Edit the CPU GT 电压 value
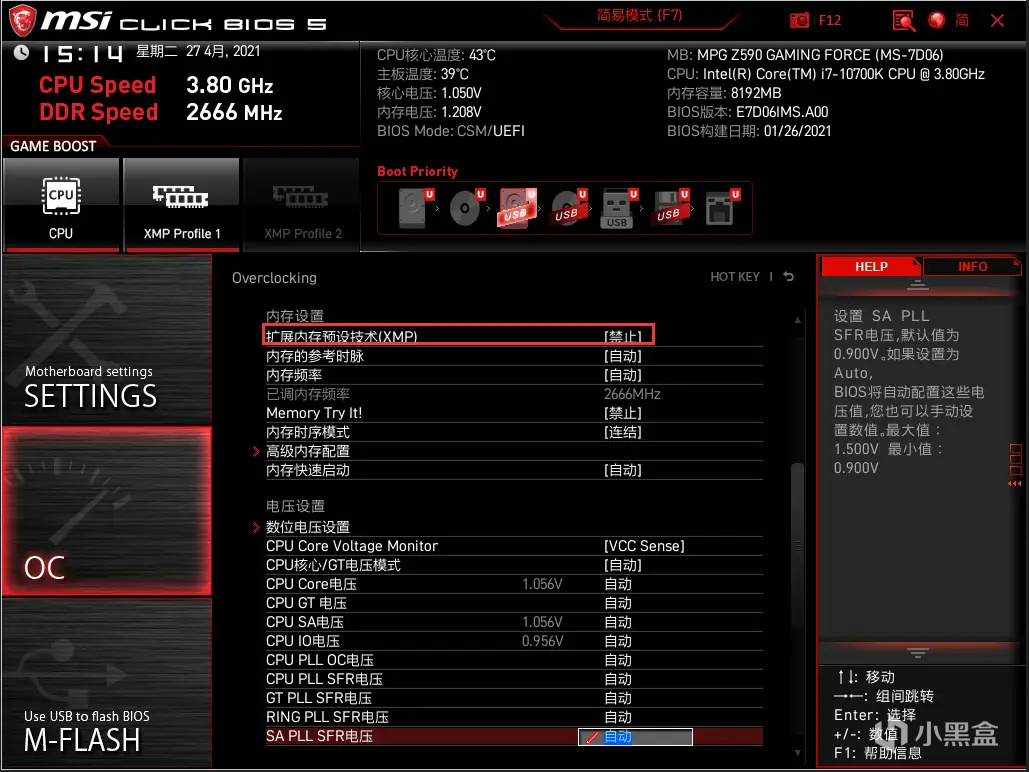Screen dimensions: 1029x772 [x=514, y=603]
